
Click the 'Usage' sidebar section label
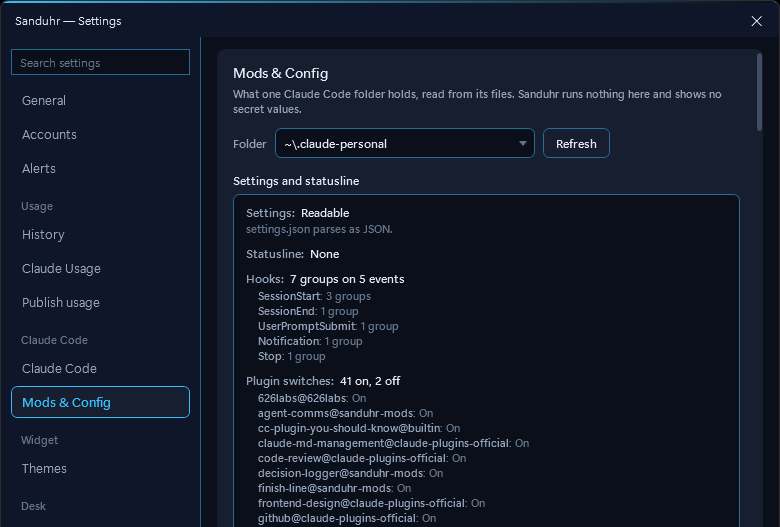(x=37, y=206)
